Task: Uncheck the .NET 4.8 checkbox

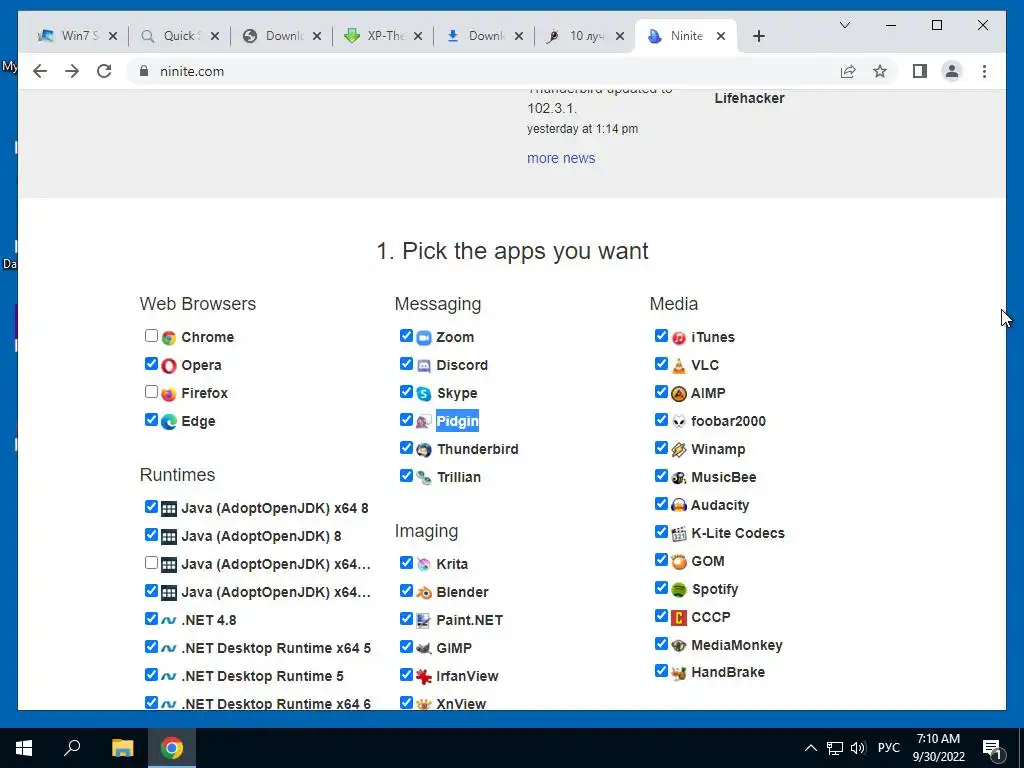Action: [151, 619]
